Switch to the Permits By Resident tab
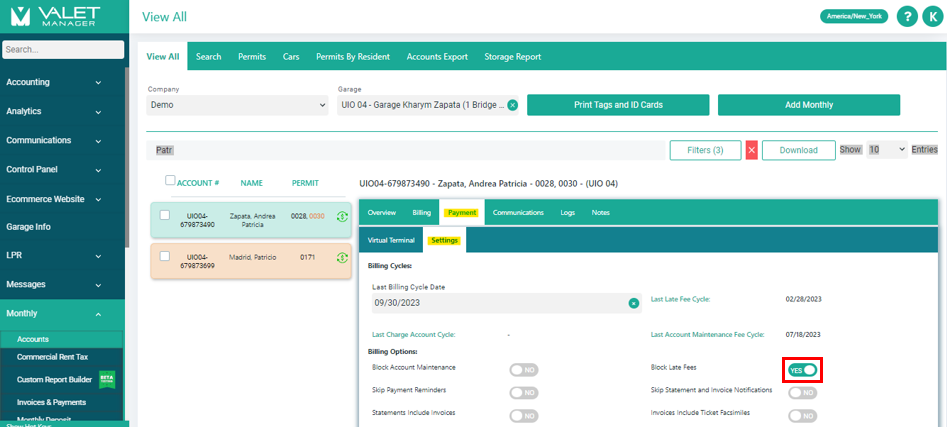 [x=353, y=57]
